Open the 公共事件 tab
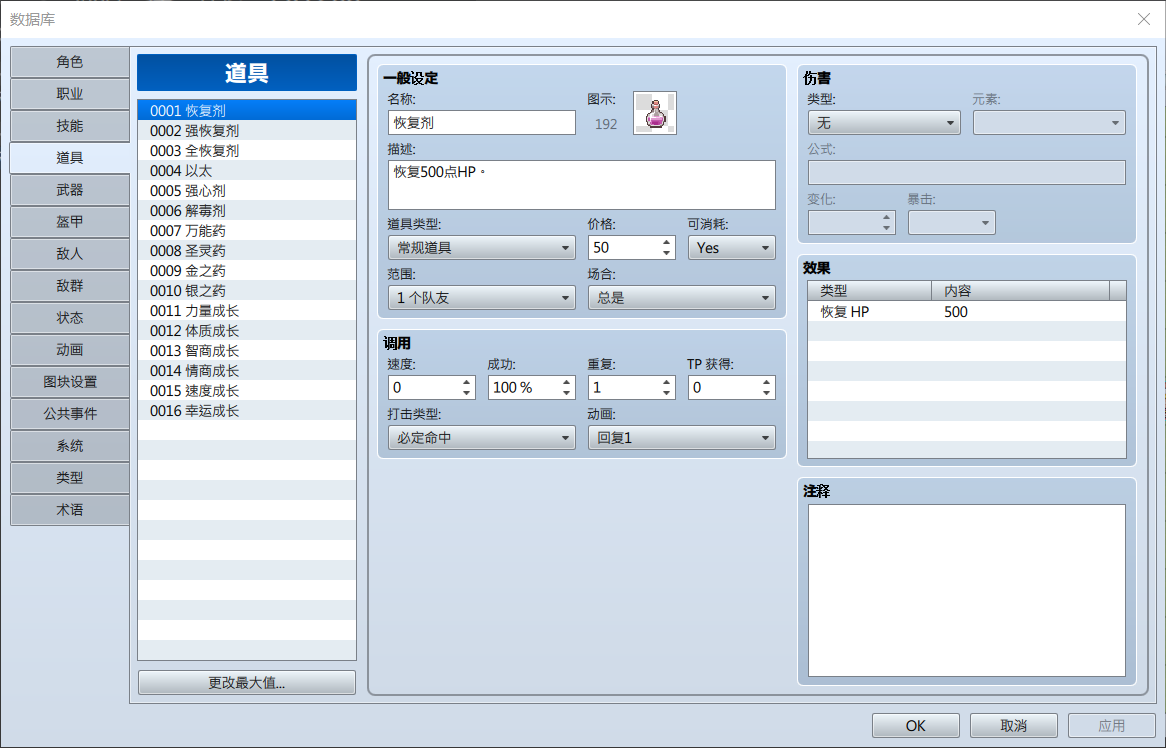1166x748 pixels. pos(70,413)
